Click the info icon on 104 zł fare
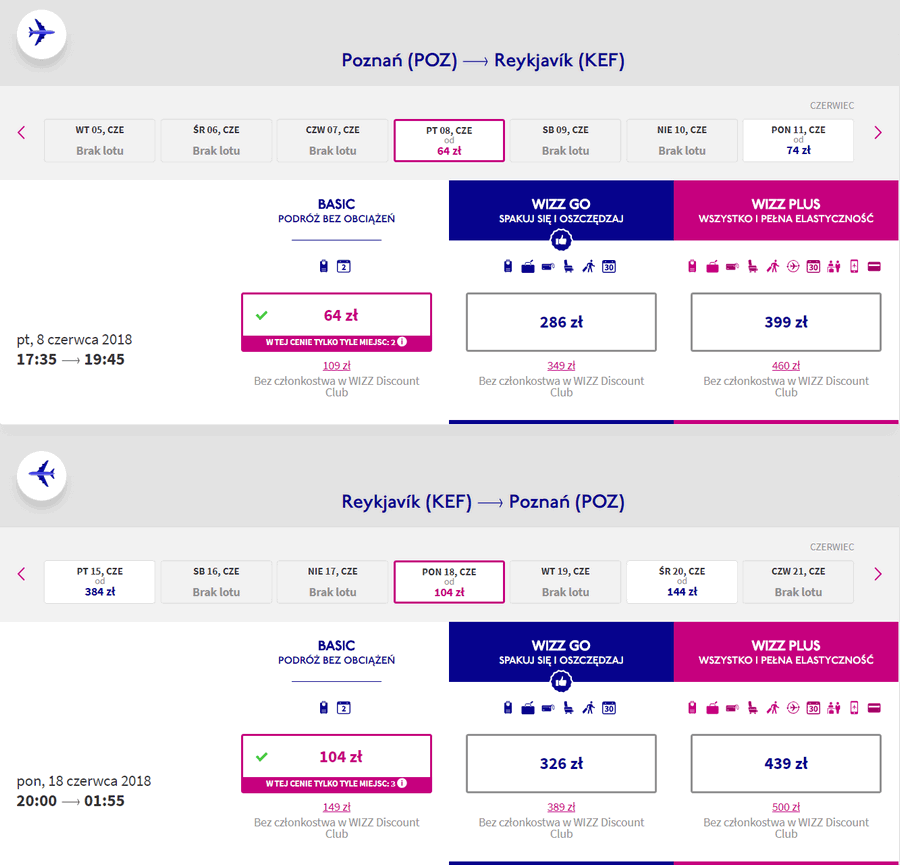Viewport: 900px width, 865px height. (402, 783)
